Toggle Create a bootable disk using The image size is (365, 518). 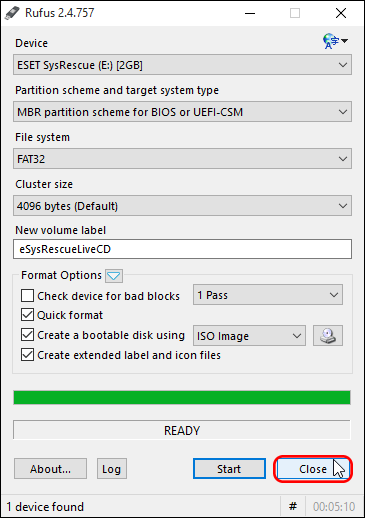coord(27,335)
